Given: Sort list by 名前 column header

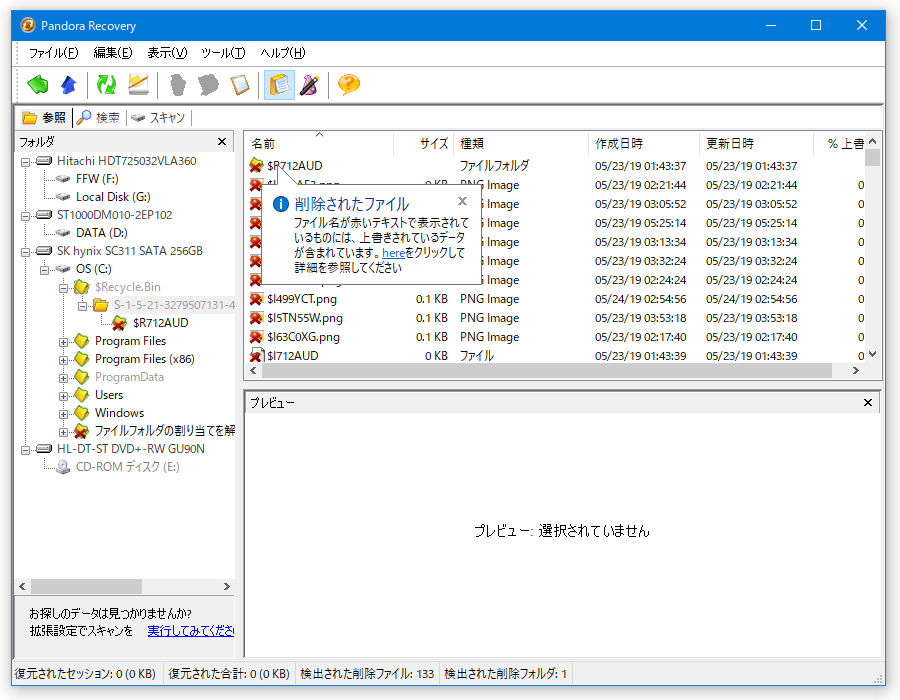Looking at the screenshot, I should (320, 143).
